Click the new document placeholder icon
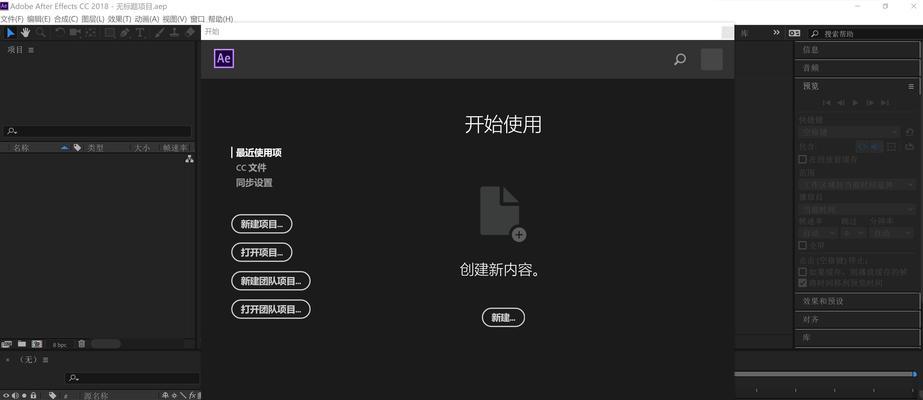 (x=503, y=214)
